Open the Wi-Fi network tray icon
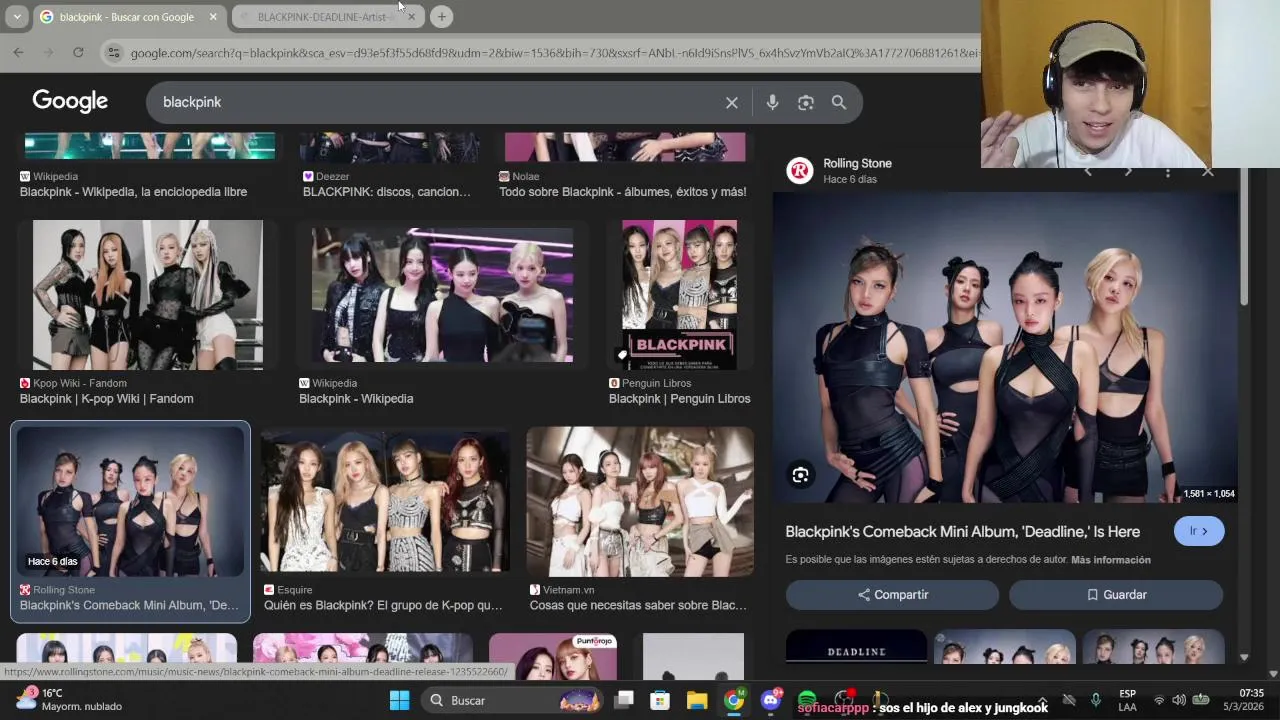The height and width of the screenshot is (720, 1280). 1159,700
